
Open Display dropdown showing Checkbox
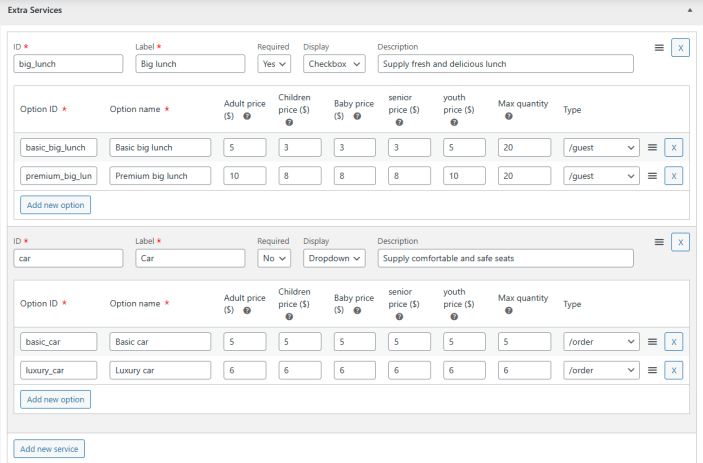point(334,64)
